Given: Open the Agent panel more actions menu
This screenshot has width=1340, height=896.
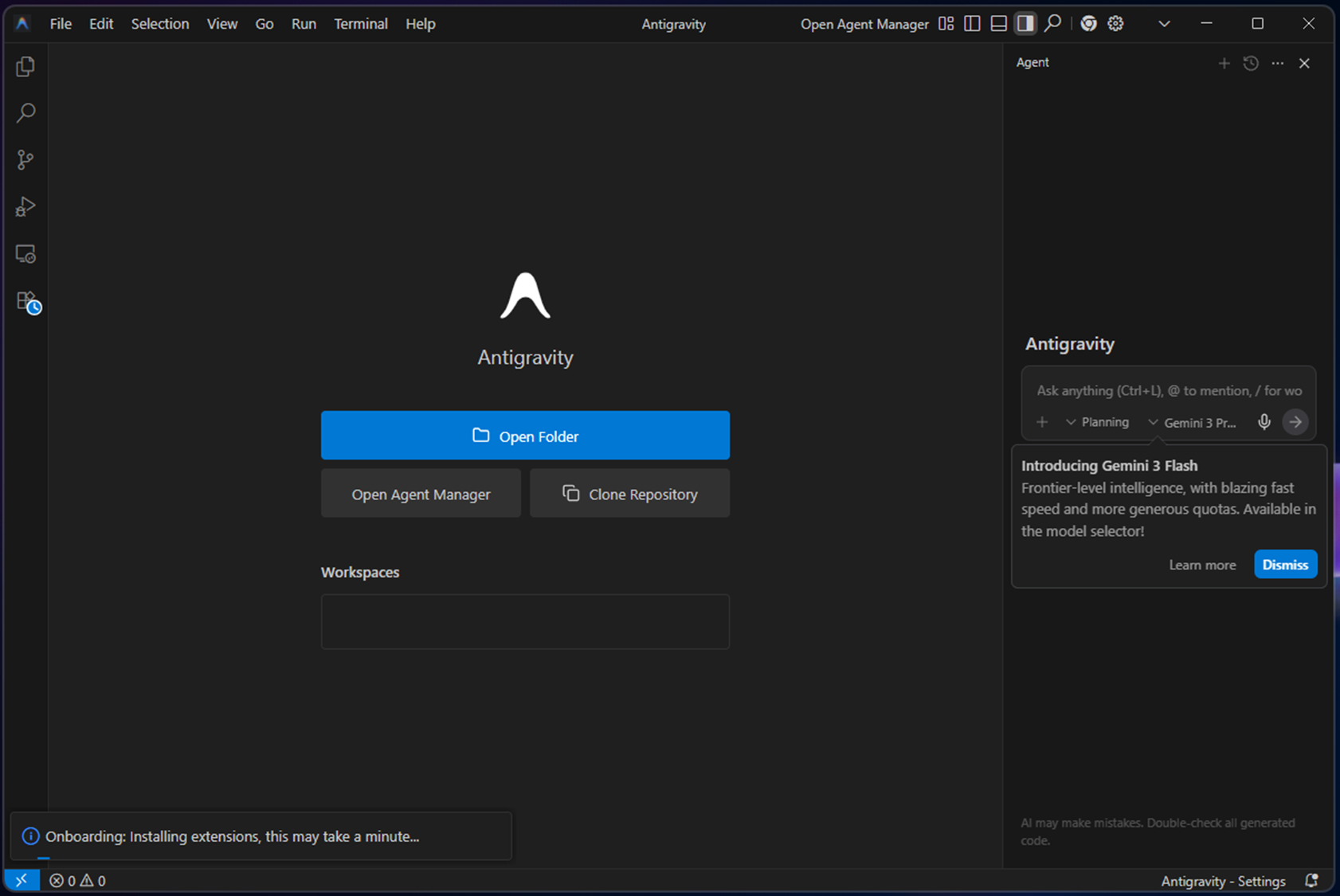Looking at the screenshot, I should point(1278,63).
